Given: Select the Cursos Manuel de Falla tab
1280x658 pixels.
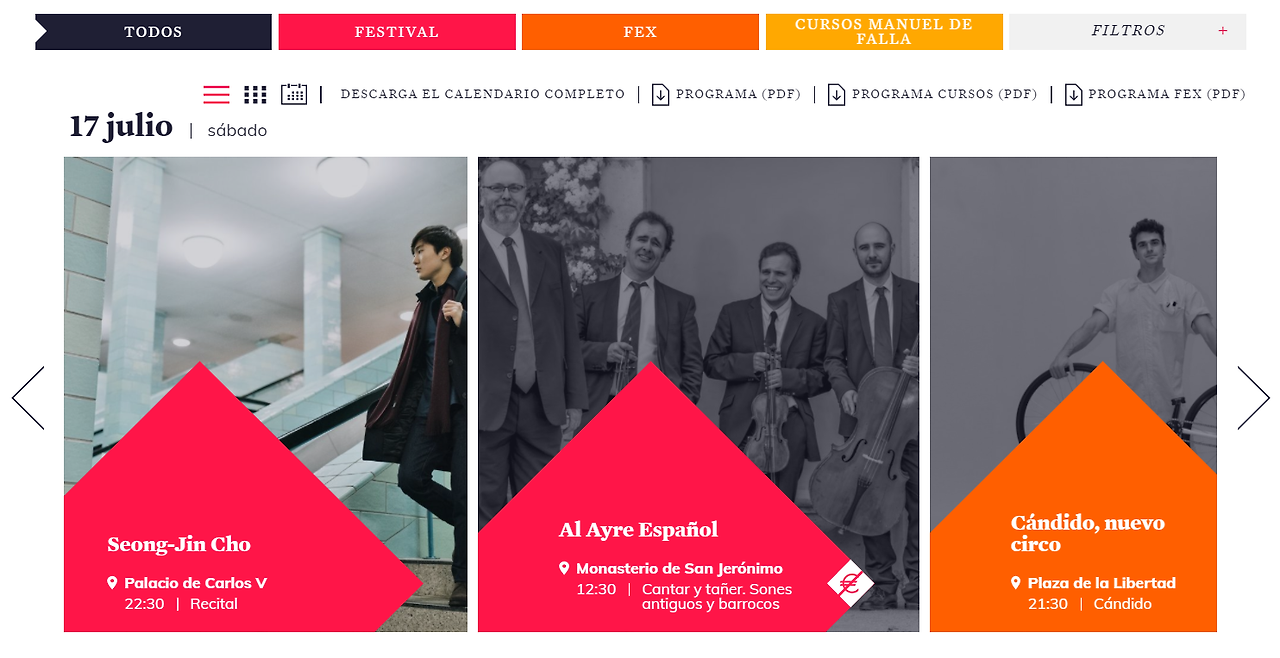Looking at the screenshot, I should 884,32.
